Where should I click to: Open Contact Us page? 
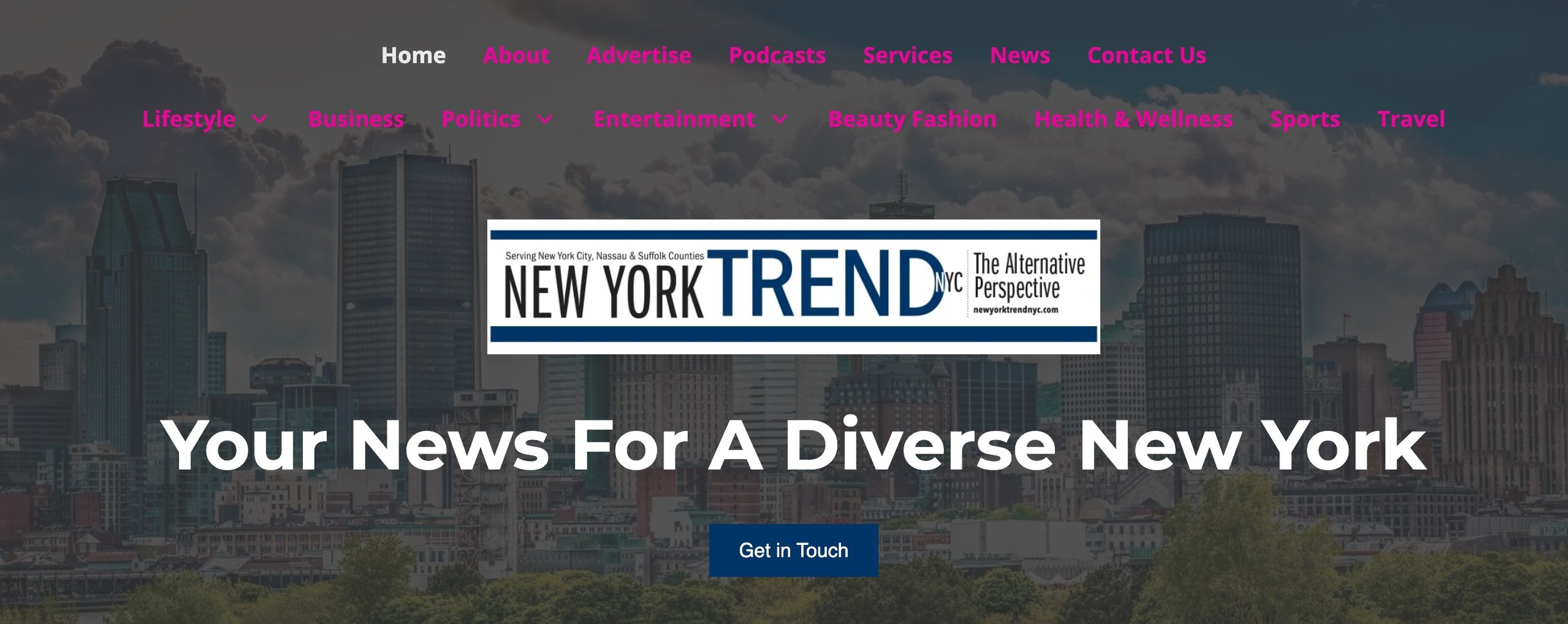coord(1147,55)
